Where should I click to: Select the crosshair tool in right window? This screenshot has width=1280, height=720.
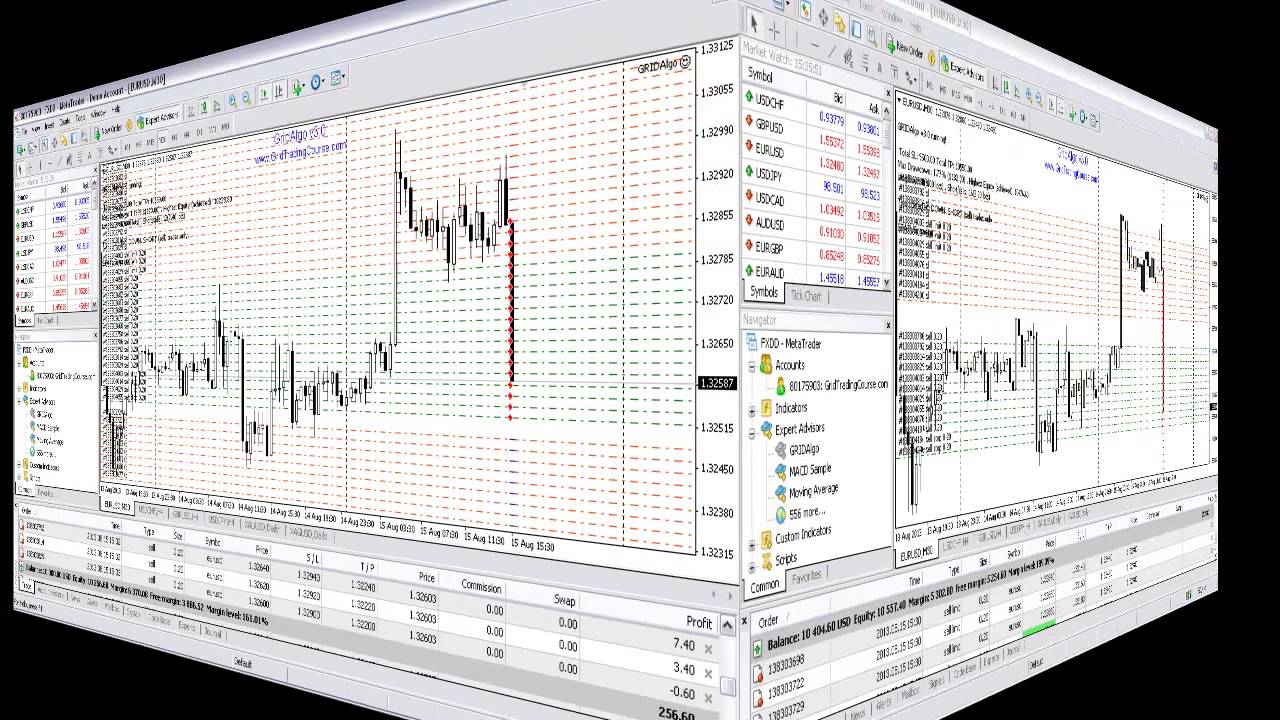[x=773, y=30]
